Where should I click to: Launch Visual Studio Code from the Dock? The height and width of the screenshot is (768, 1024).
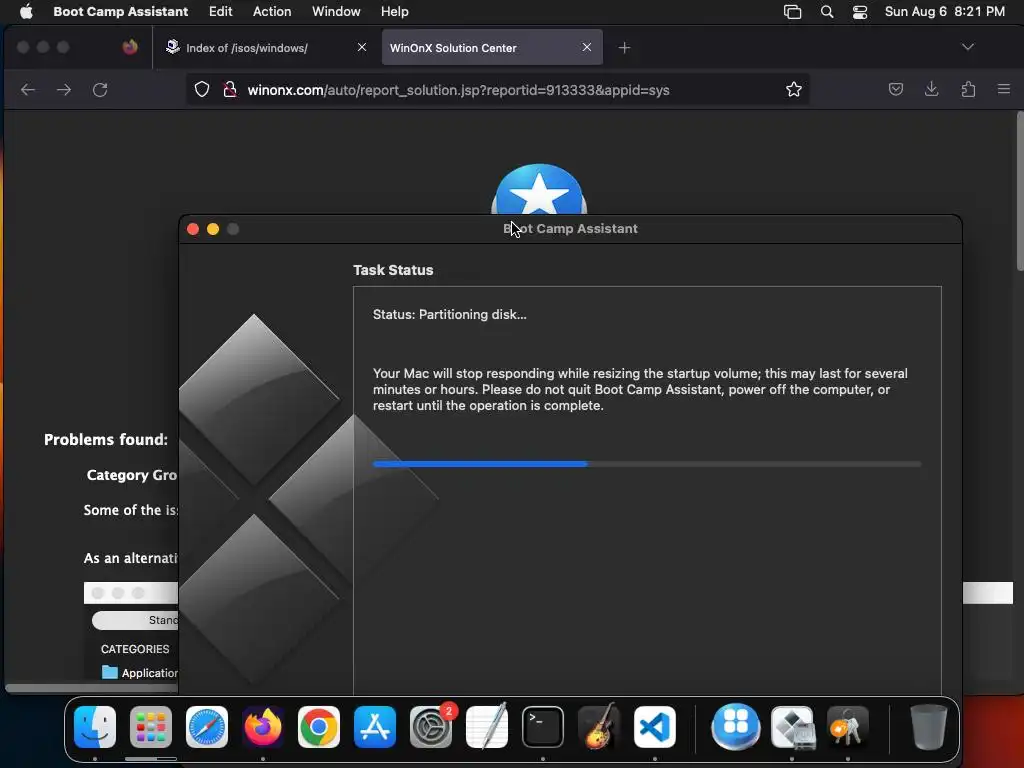[654, 726]
